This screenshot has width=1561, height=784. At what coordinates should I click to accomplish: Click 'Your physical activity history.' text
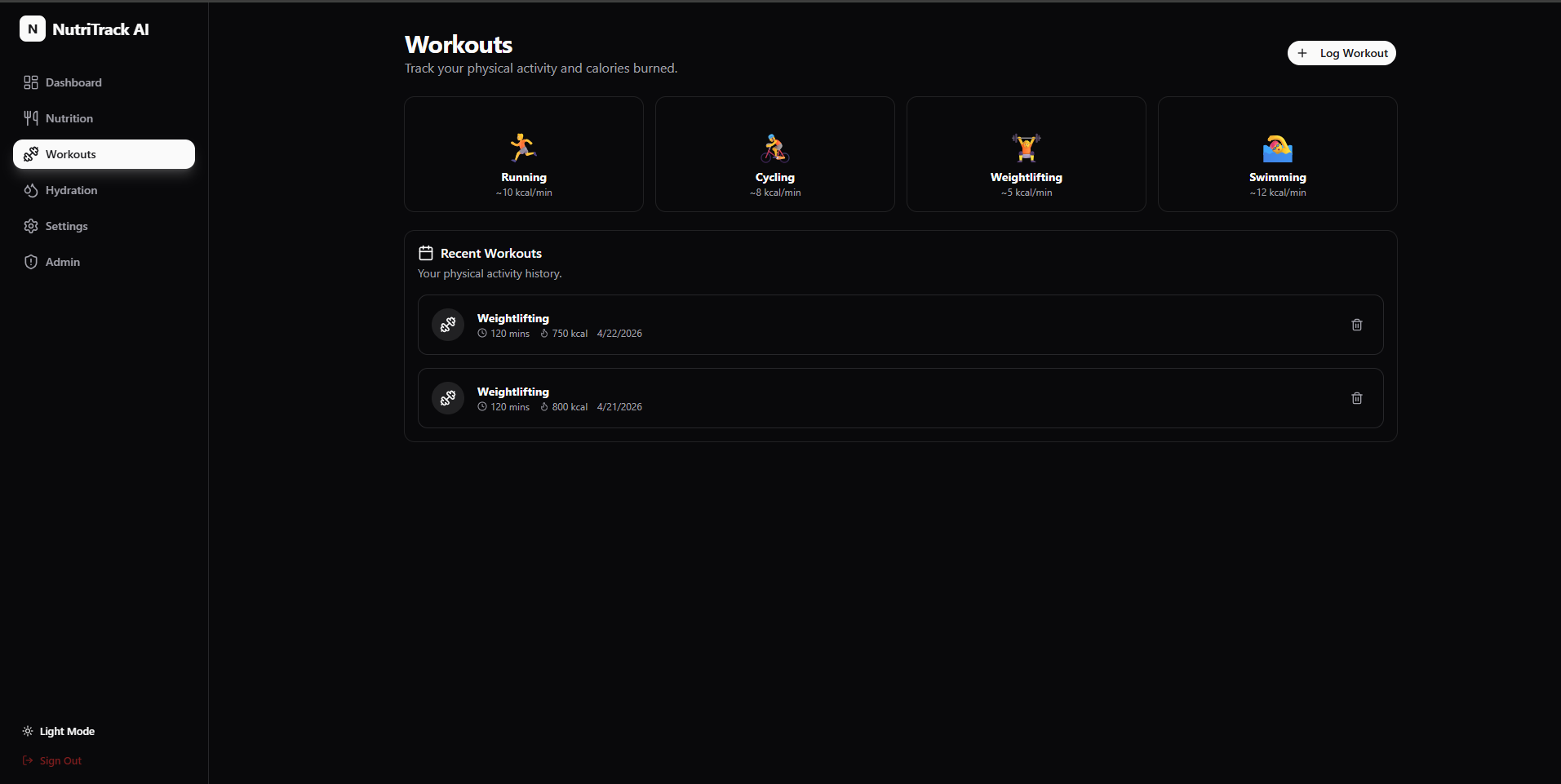click(x=490, y=273)
